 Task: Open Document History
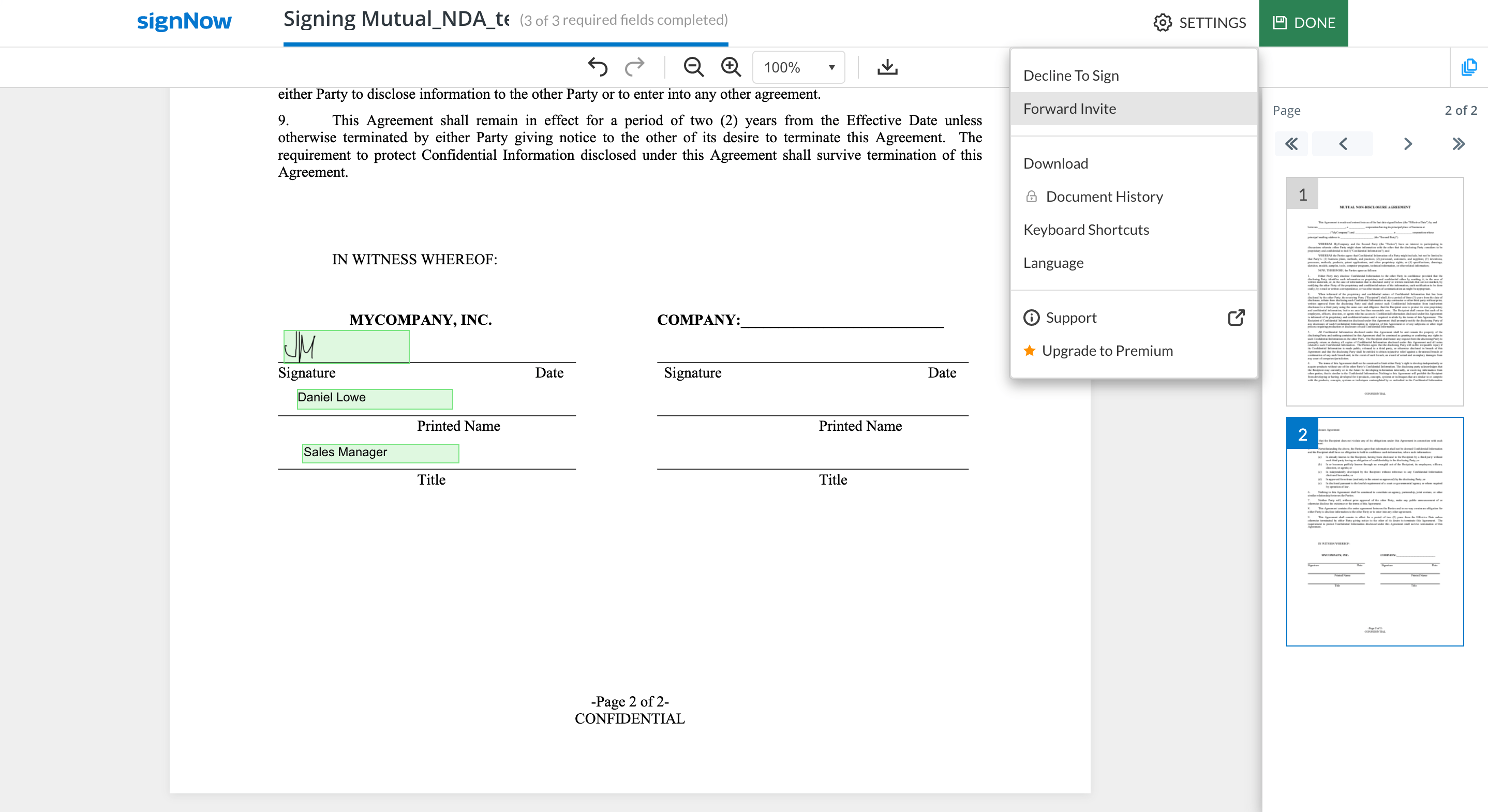pos(1104,197)
